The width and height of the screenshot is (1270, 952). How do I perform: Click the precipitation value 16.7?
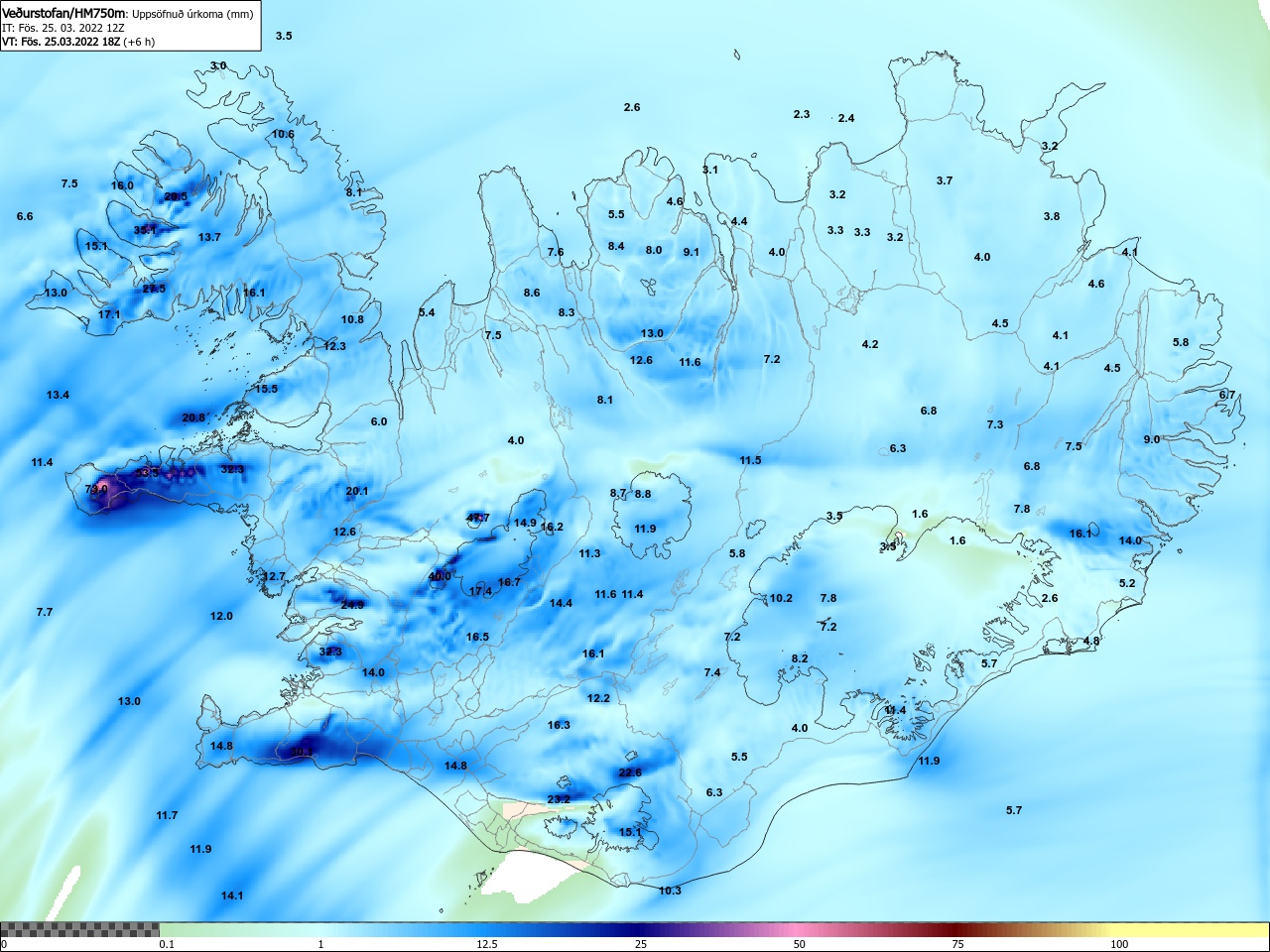(x=509, y=583)
